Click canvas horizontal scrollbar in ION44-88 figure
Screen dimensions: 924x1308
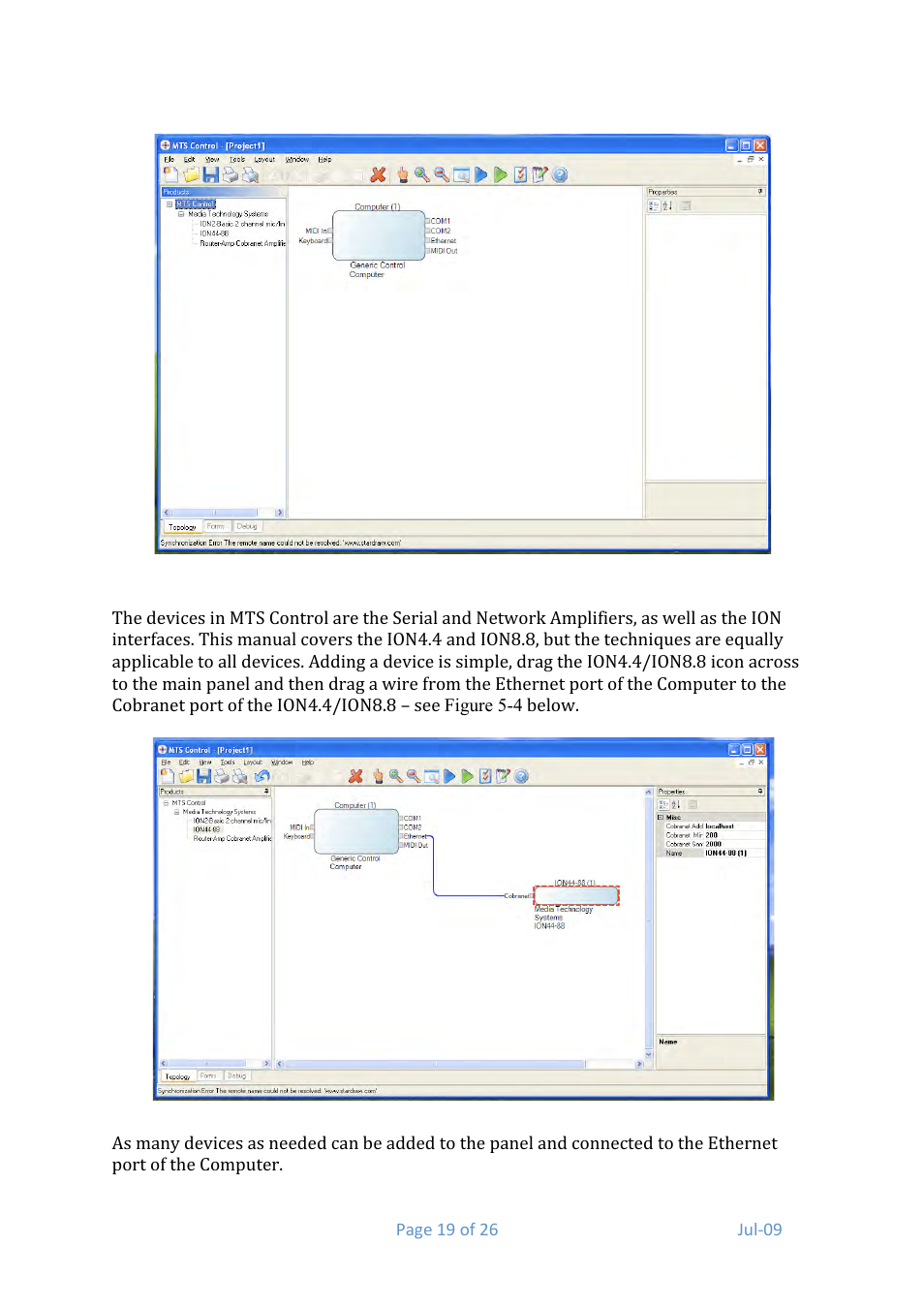[460, 1064]
